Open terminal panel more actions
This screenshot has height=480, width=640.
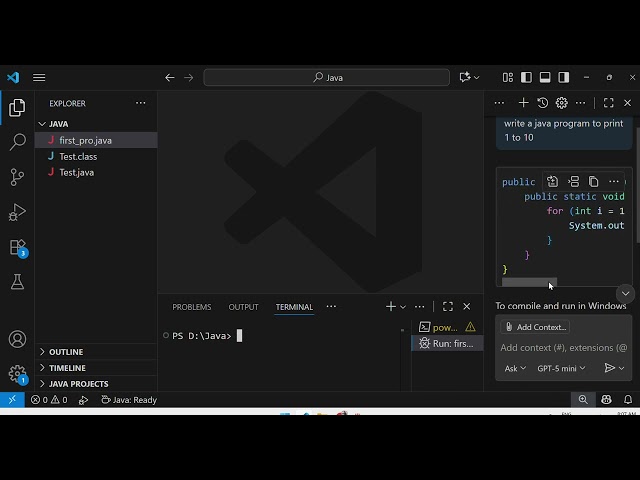(x=420, y=307)
